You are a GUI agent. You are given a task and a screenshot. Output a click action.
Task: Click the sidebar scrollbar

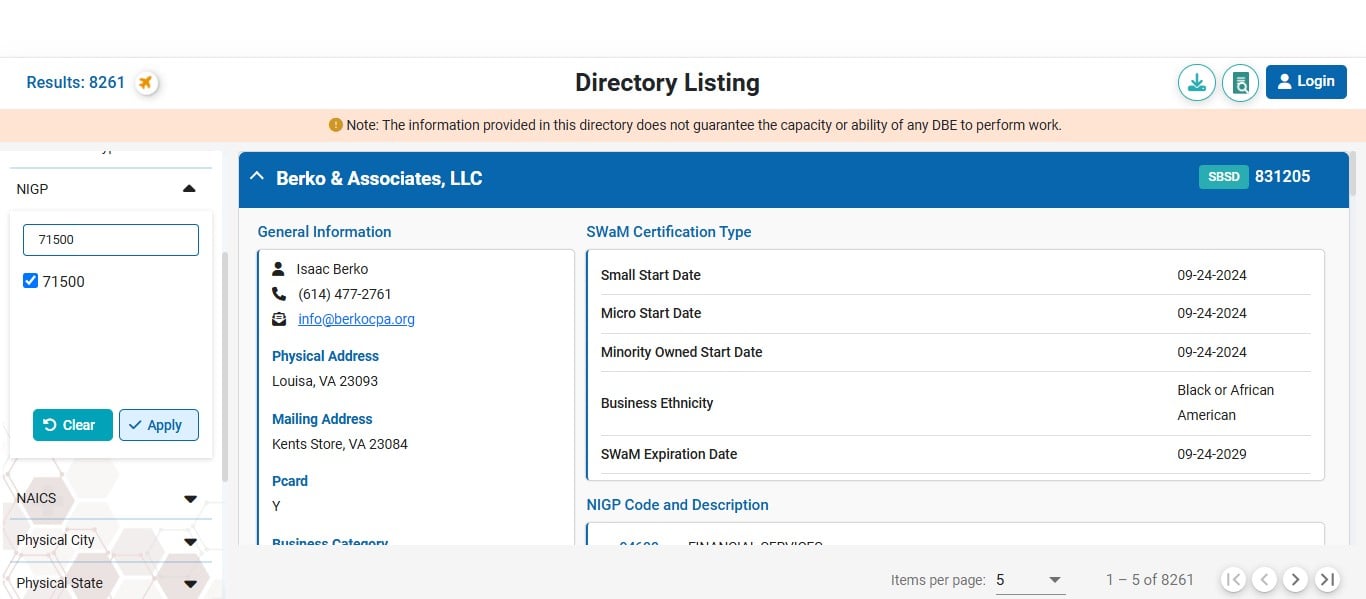click(x=225, y=366)
